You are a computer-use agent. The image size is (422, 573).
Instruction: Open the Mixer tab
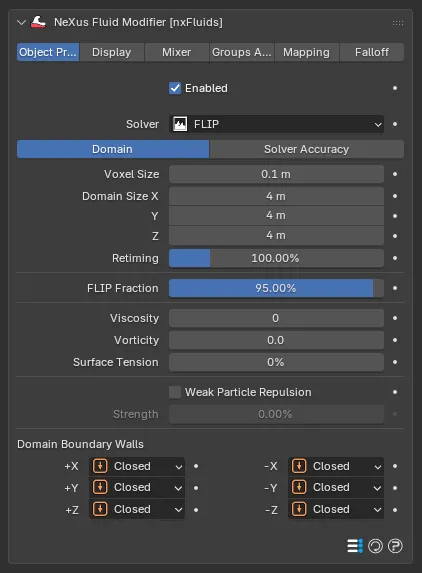pyautogui.click(x=176, y=52)
